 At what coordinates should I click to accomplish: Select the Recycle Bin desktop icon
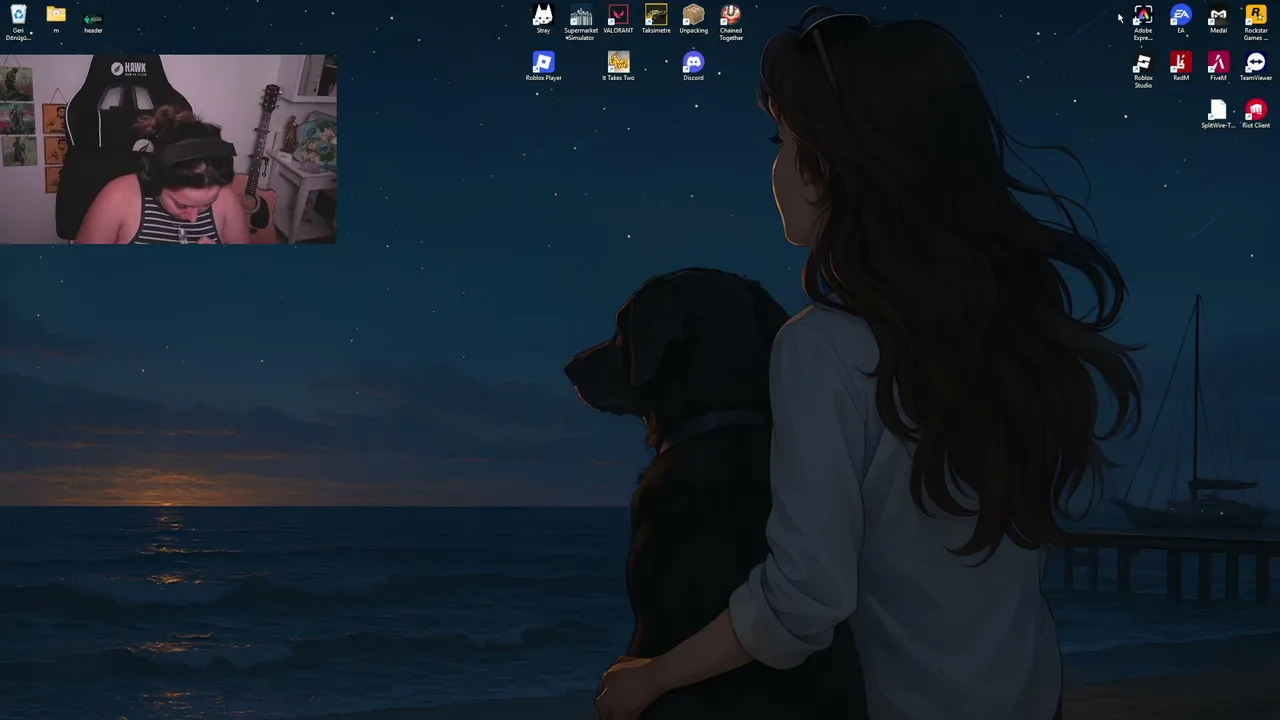click(18, 21)
